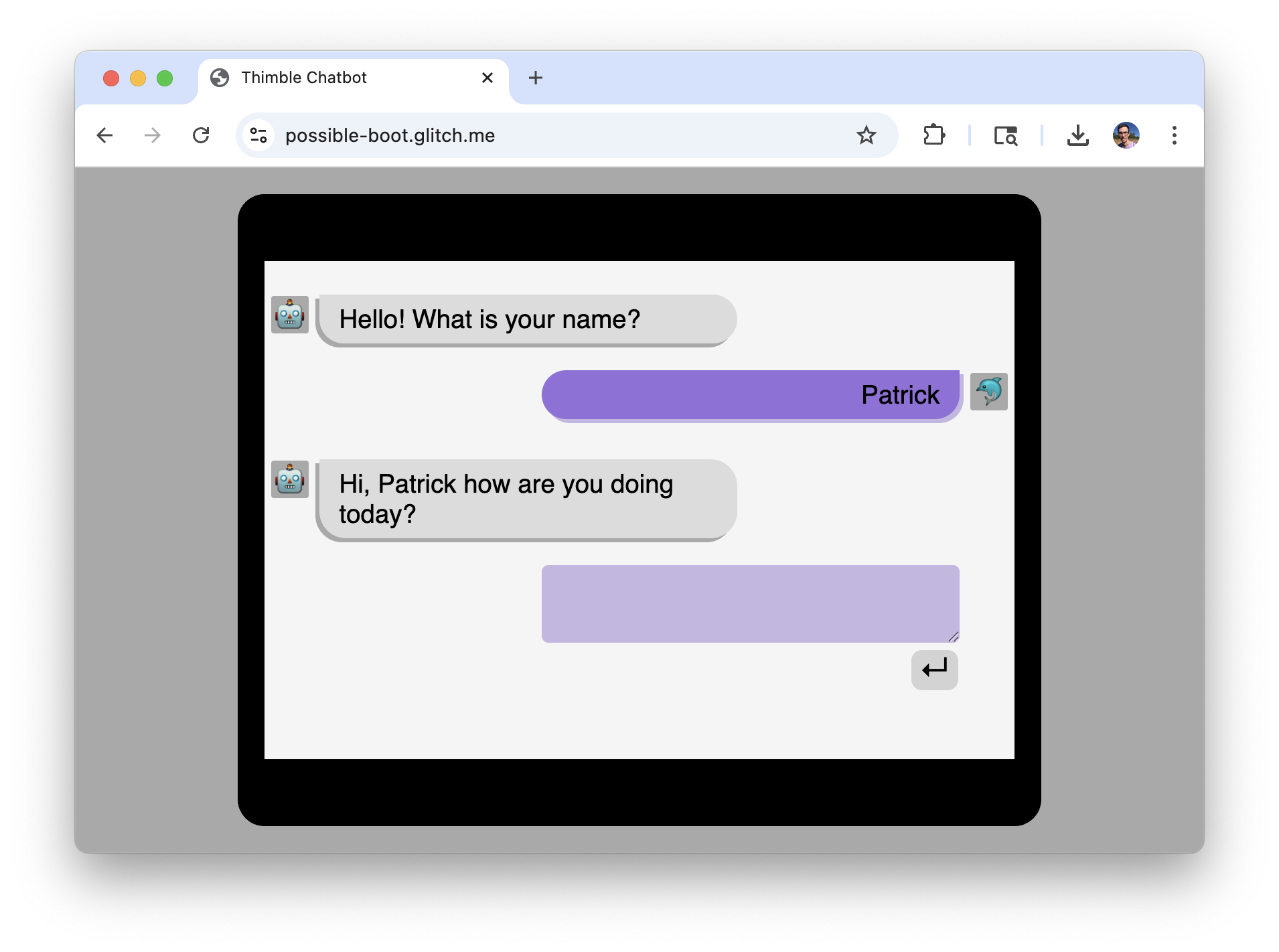
Task: Click the 'Hi, Patrick how are you doing today?' bubble
Action: click(526, 499)
